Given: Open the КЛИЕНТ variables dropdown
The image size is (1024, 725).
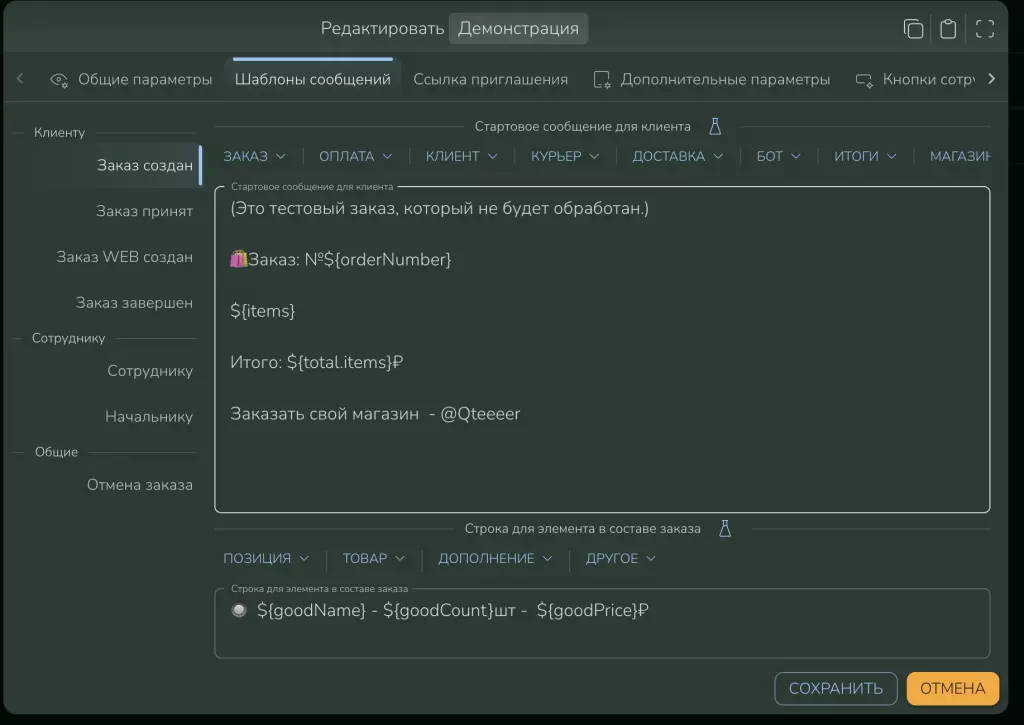Looking at the screenshot, I should (461, 156).
